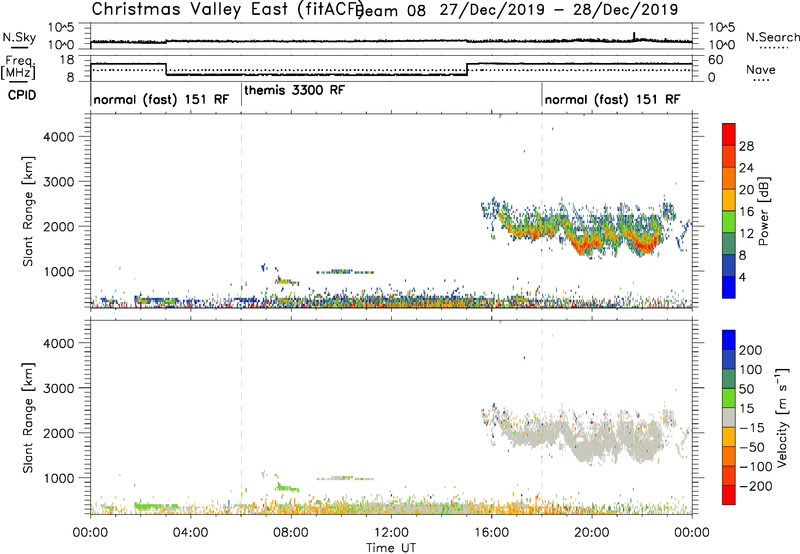Click the '28' tick on the Power colorbar

pyautogui.click(x=746, y=146)
